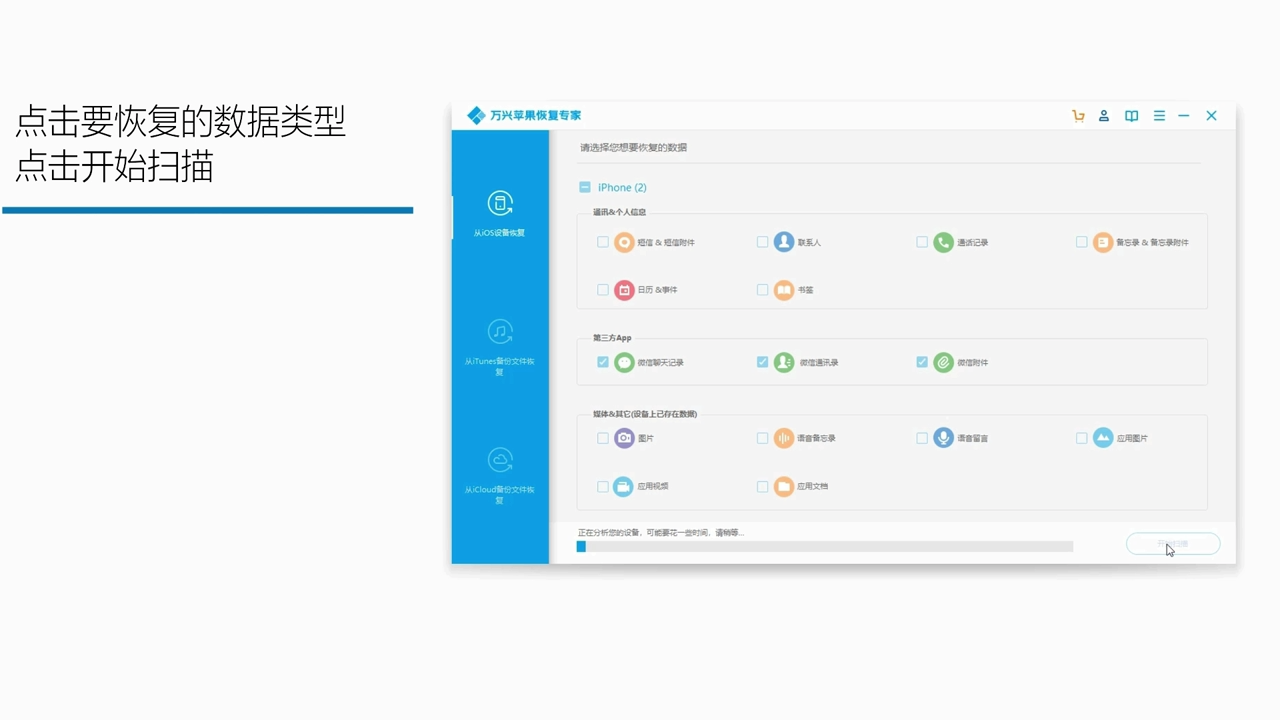Image resolution: width=1280 pixels, height=720 pixels.
Task: Tick the 应用图片 checkbox
Action: point(1082,438)
